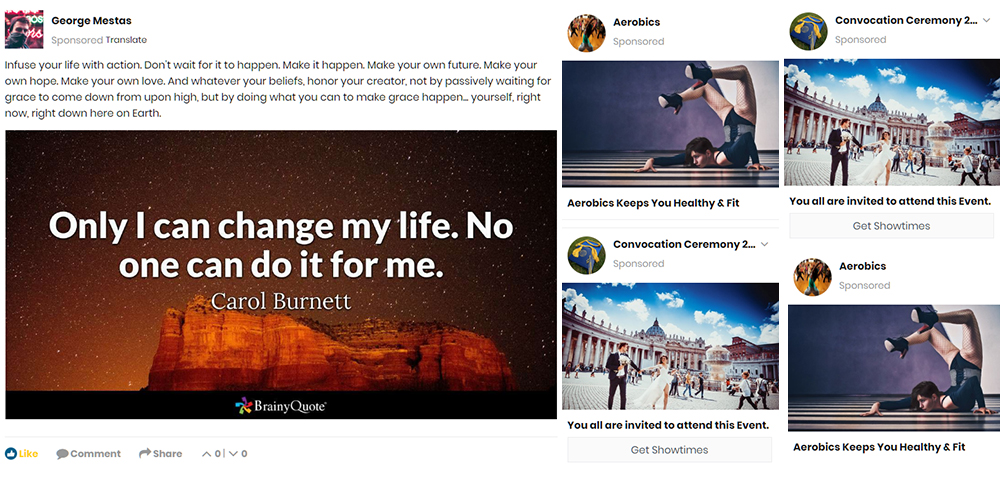Click the Like thumbs-up icon
Viewport: 1000px width, 477px height.
point(11,454)
